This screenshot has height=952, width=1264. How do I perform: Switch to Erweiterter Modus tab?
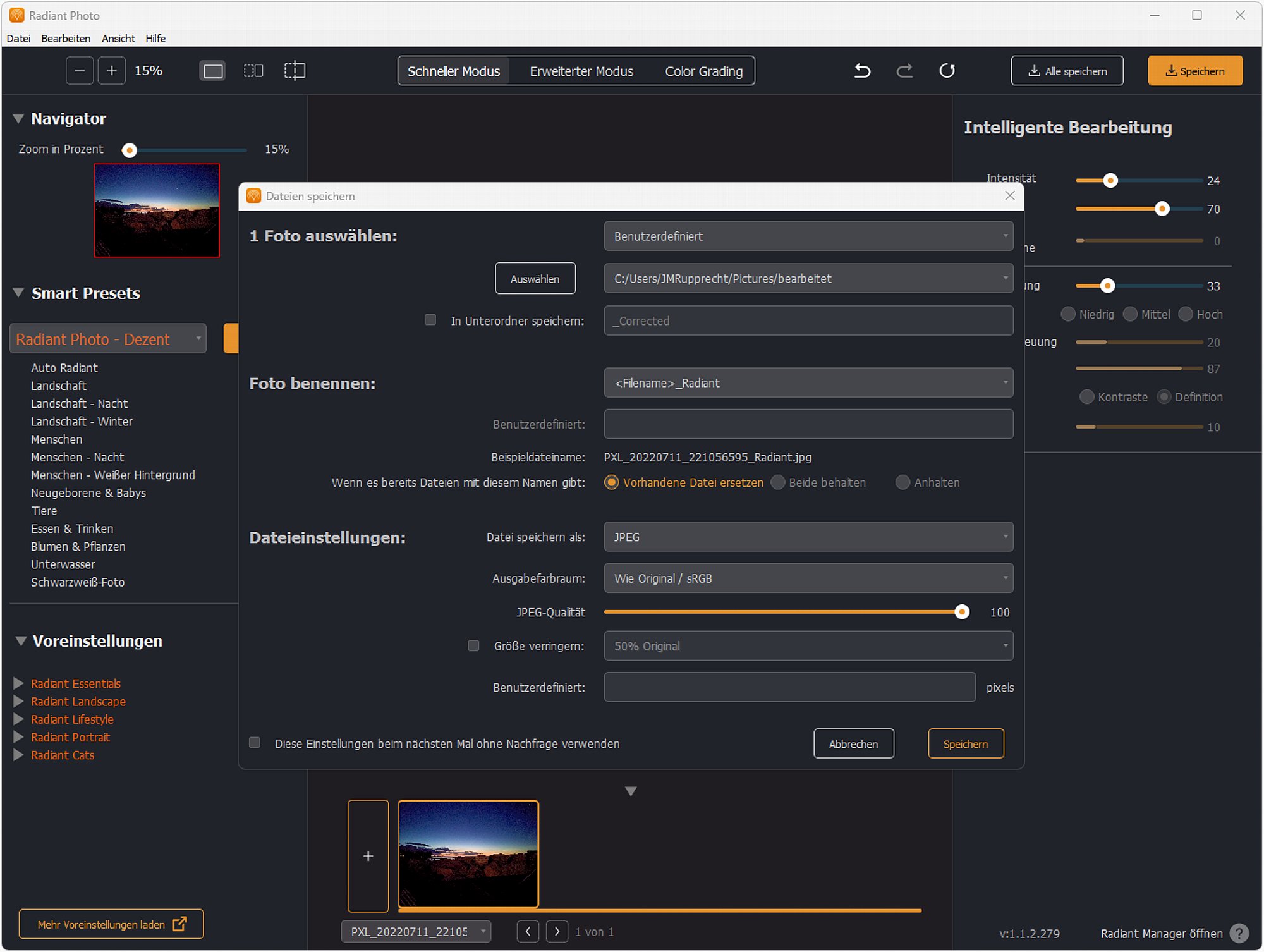tap(581, 71)
